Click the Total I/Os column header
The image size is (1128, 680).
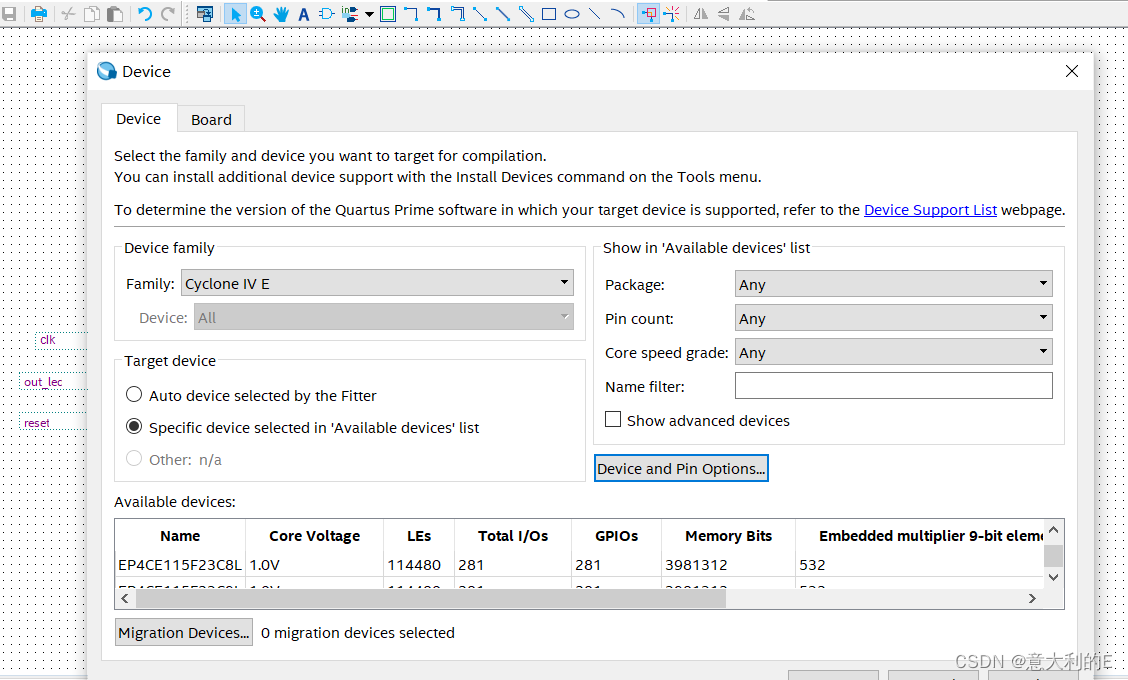513,536
